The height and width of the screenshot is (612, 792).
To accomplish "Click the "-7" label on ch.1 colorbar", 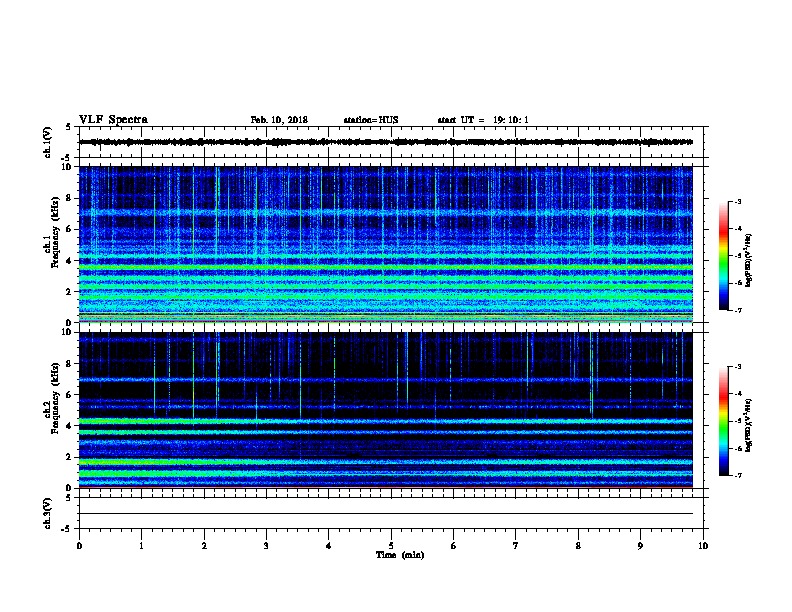I will [737, 310].
